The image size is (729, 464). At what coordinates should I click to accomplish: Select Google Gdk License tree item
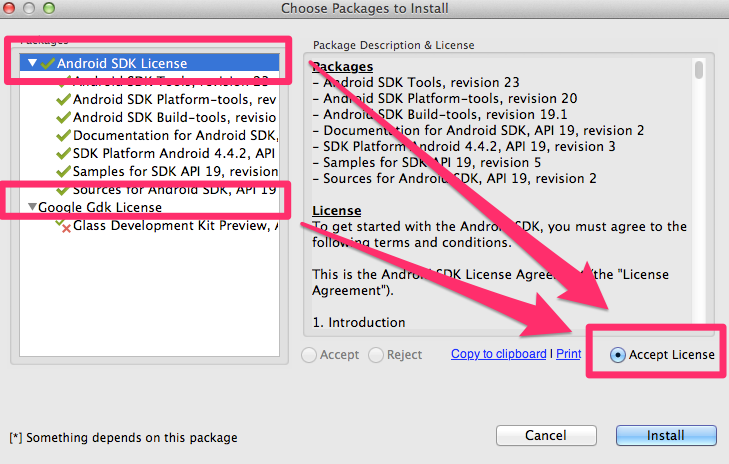pos(100,207)
